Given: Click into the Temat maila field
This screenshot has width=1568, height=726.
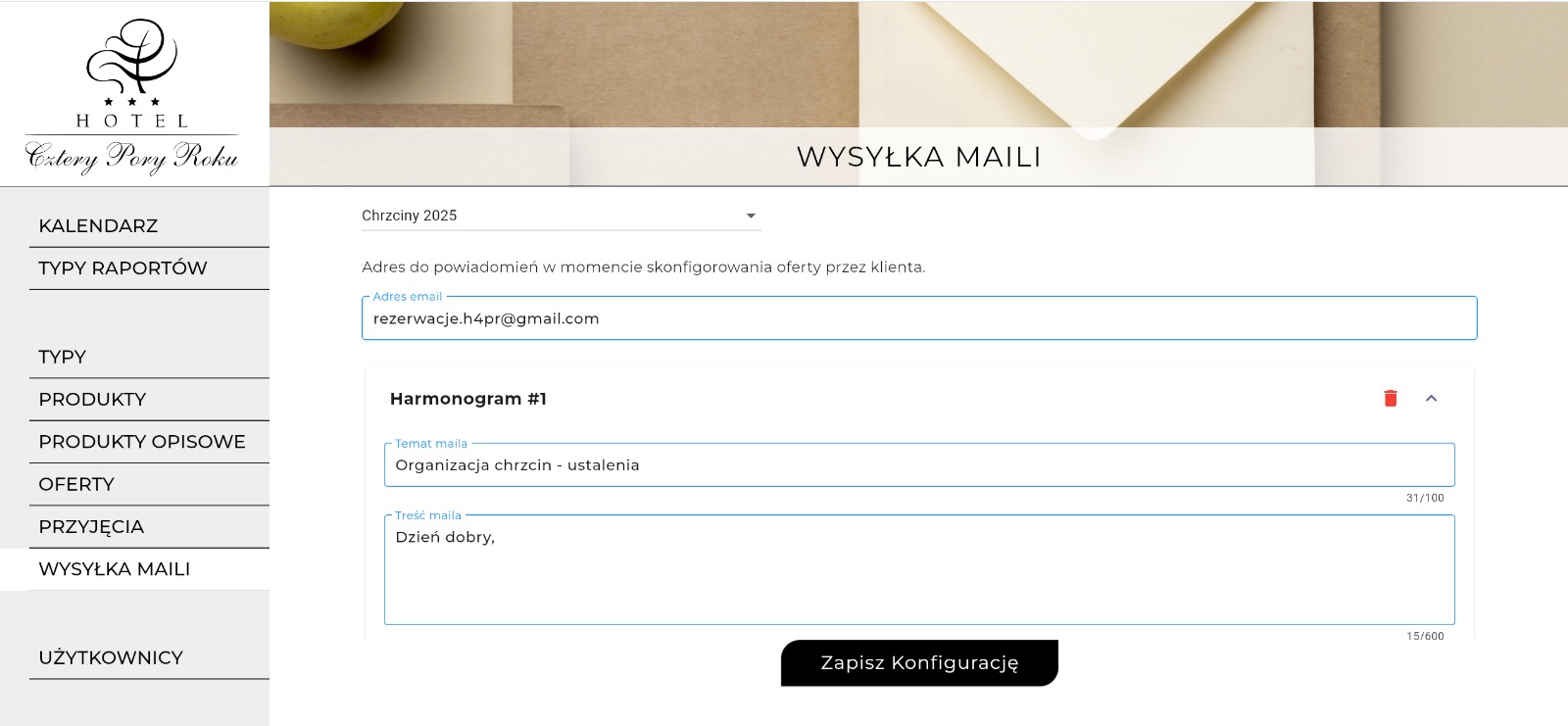Looking at the screenshot, I should (x=919, y=465).
